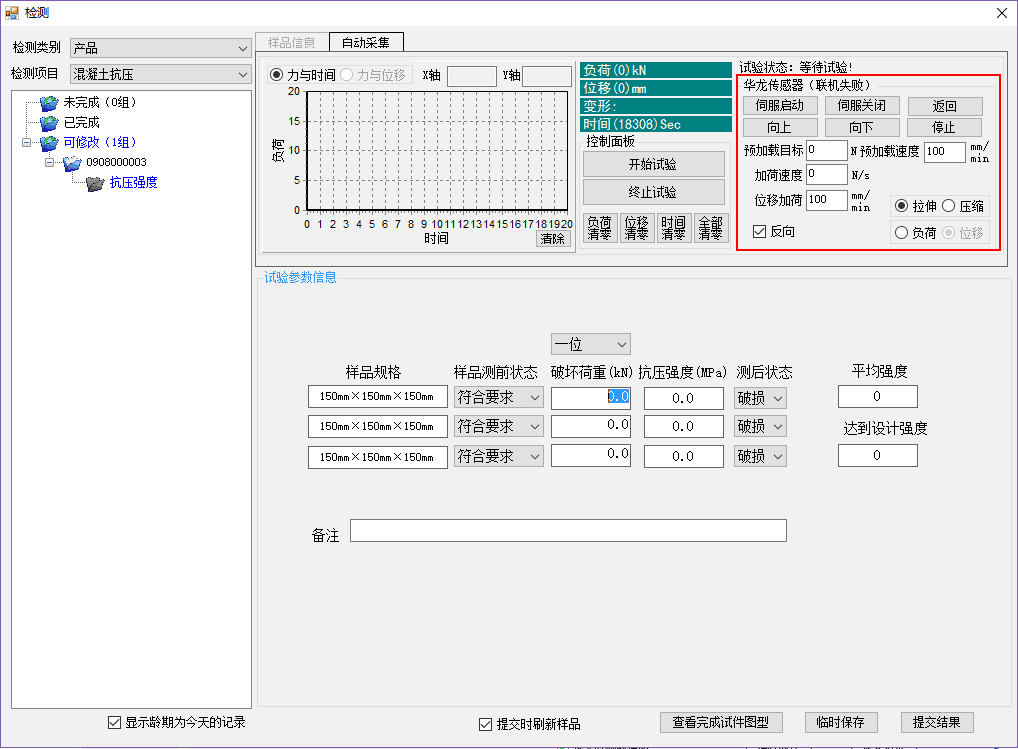Enable the 反向 checkbox
The image size is (1018, 749).
760,231
